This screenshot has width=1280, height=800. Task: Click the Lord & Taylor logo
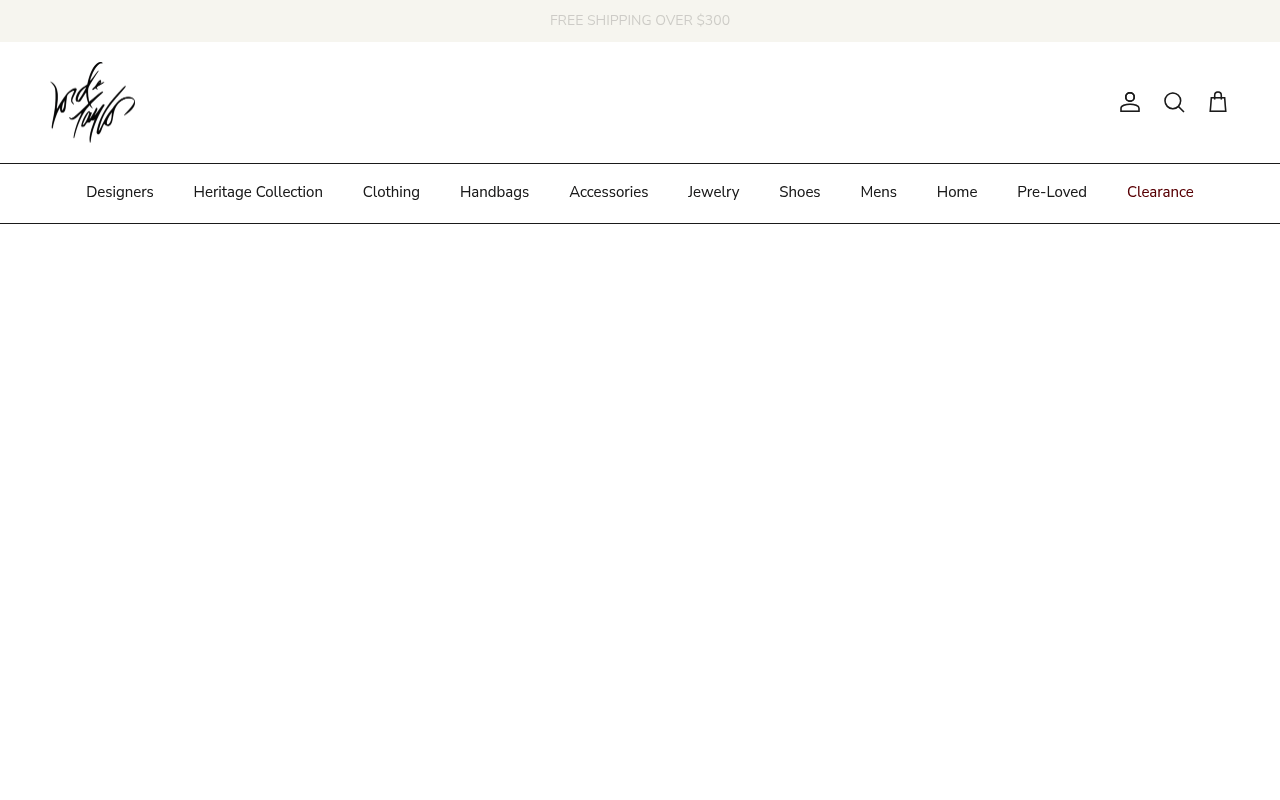(x=93, y=102)
